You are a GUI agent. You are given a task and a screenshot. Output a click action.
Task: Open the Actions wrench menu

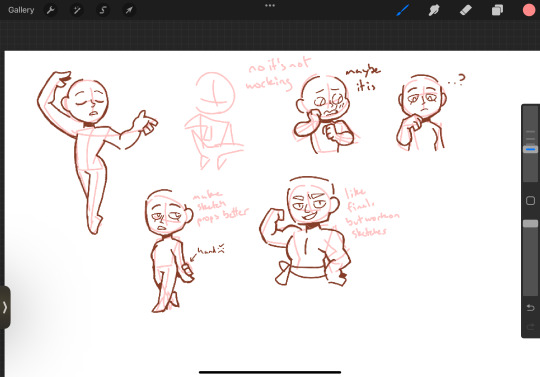[51, 10]
